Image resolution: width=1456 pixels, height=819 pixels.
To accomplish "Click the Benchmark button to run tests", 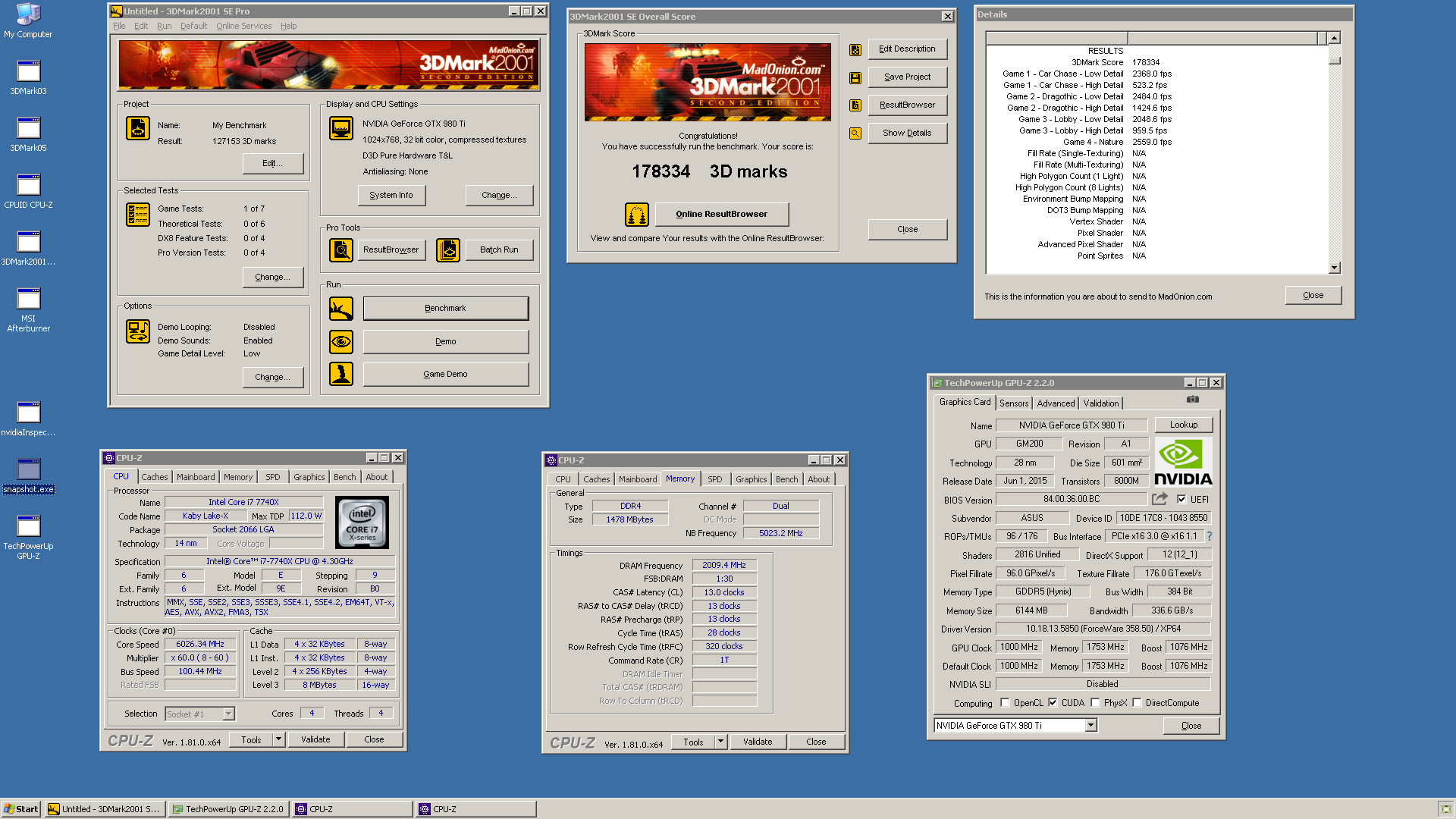I will pos(446,309).
